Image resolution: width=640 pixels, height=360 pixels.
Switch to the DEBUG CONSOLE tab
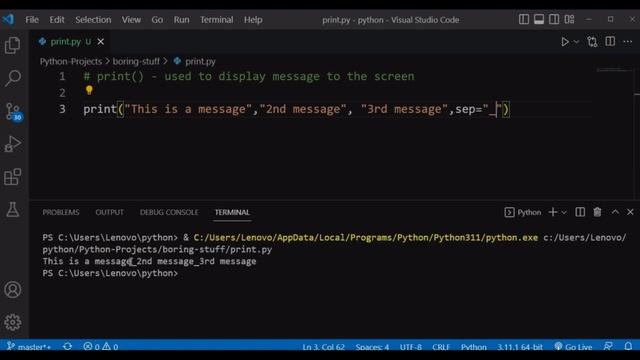169,212
